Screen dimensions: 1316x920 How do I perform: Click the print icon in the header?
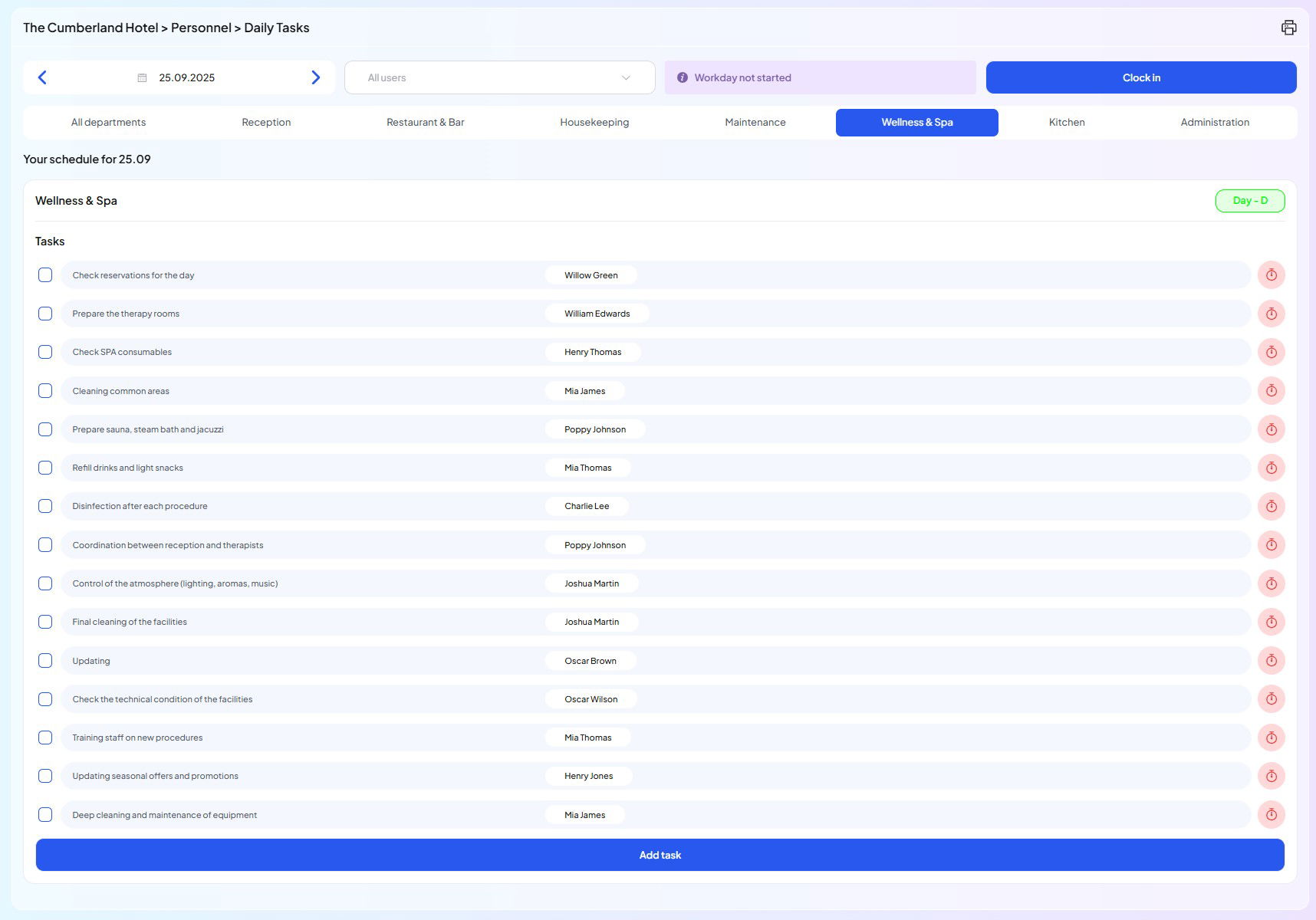click(1288, 28)
